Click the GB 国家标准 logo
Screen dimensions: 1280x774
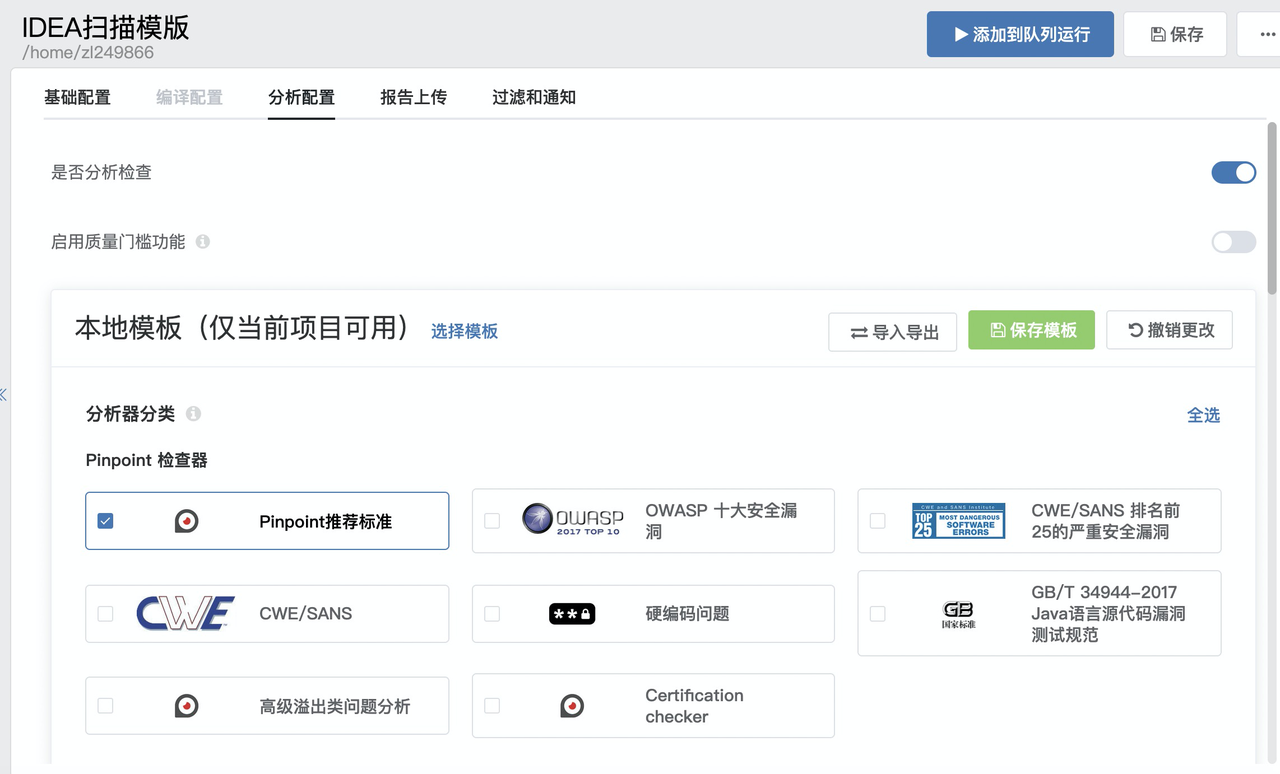[958, 614]
